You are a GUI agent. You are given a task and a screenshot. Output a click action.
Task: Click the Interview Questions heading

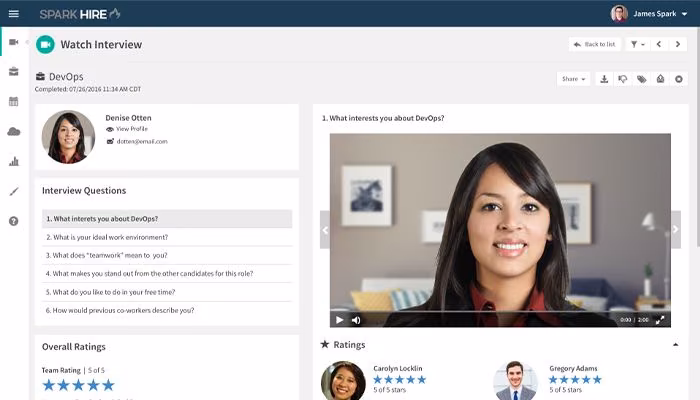point(84,191)
